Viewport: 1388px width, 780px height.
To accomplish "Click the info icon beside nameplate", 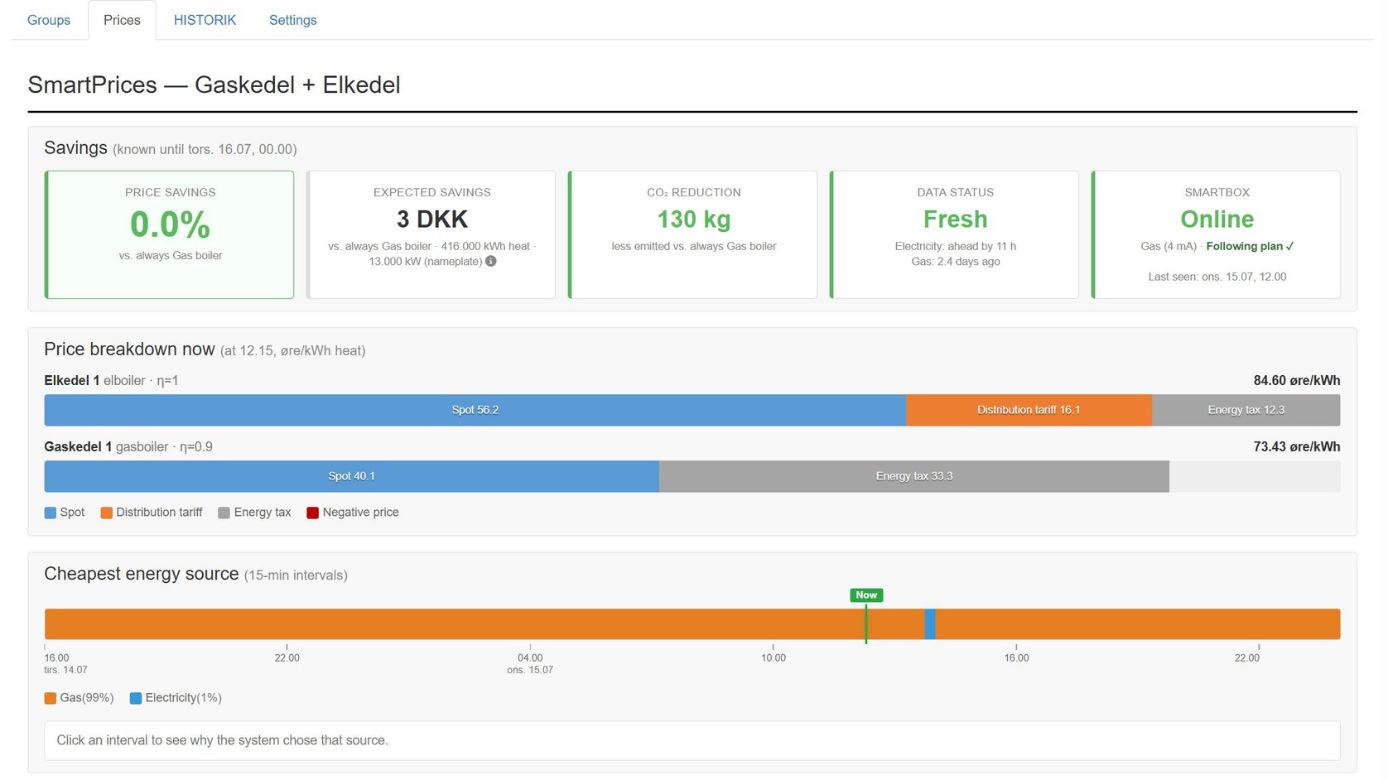I will (x=491, y=262).
